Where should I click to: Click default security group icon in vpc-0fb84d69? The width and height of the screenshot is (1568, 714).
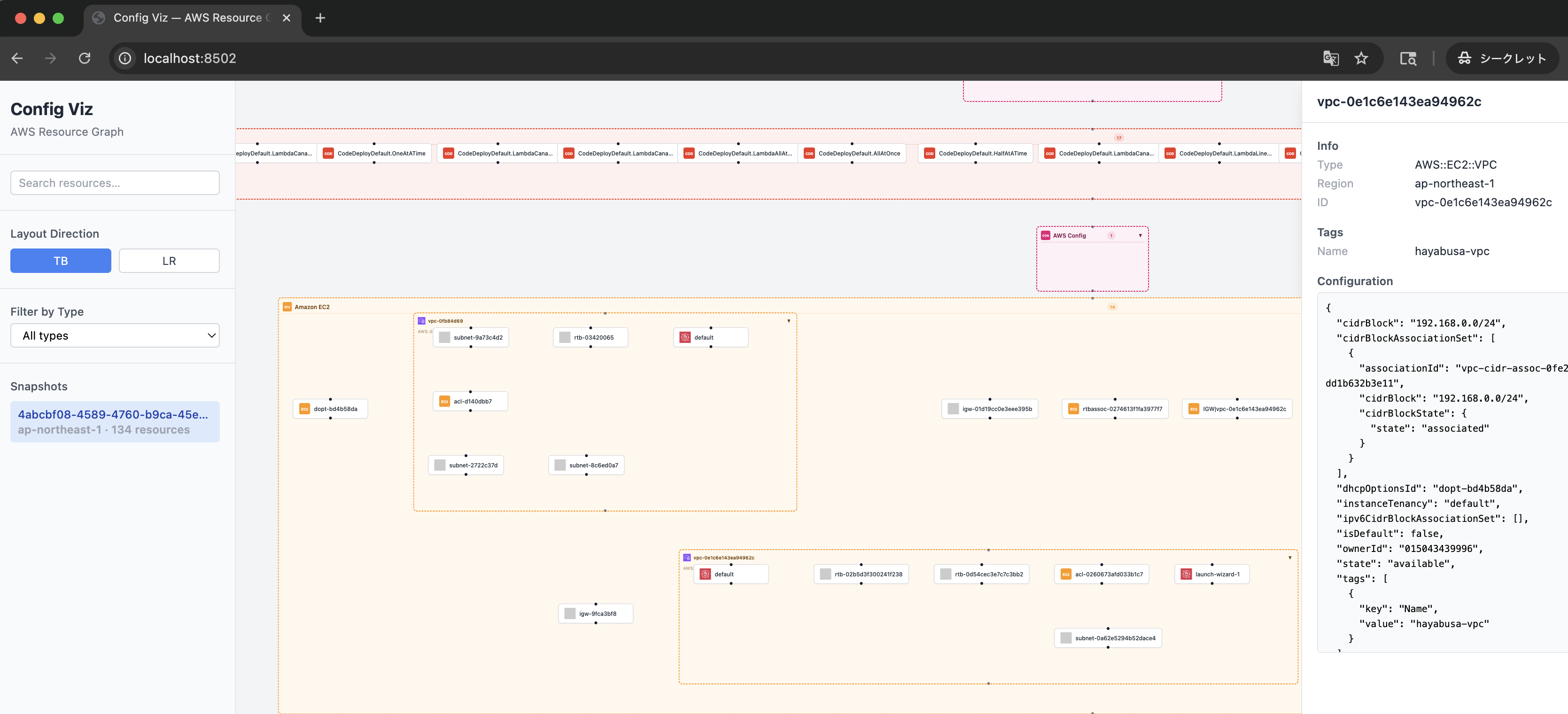click(x=685, y=338)
